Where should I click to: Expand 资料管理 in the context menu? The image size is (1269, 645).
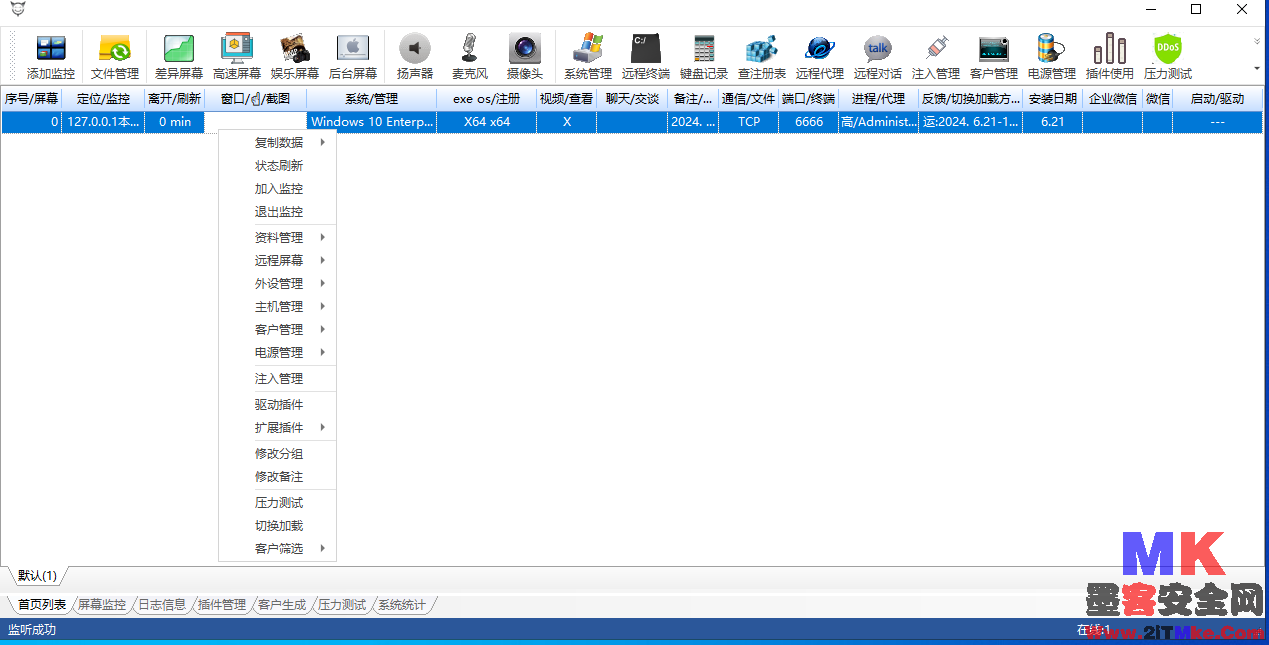[279, 237]
